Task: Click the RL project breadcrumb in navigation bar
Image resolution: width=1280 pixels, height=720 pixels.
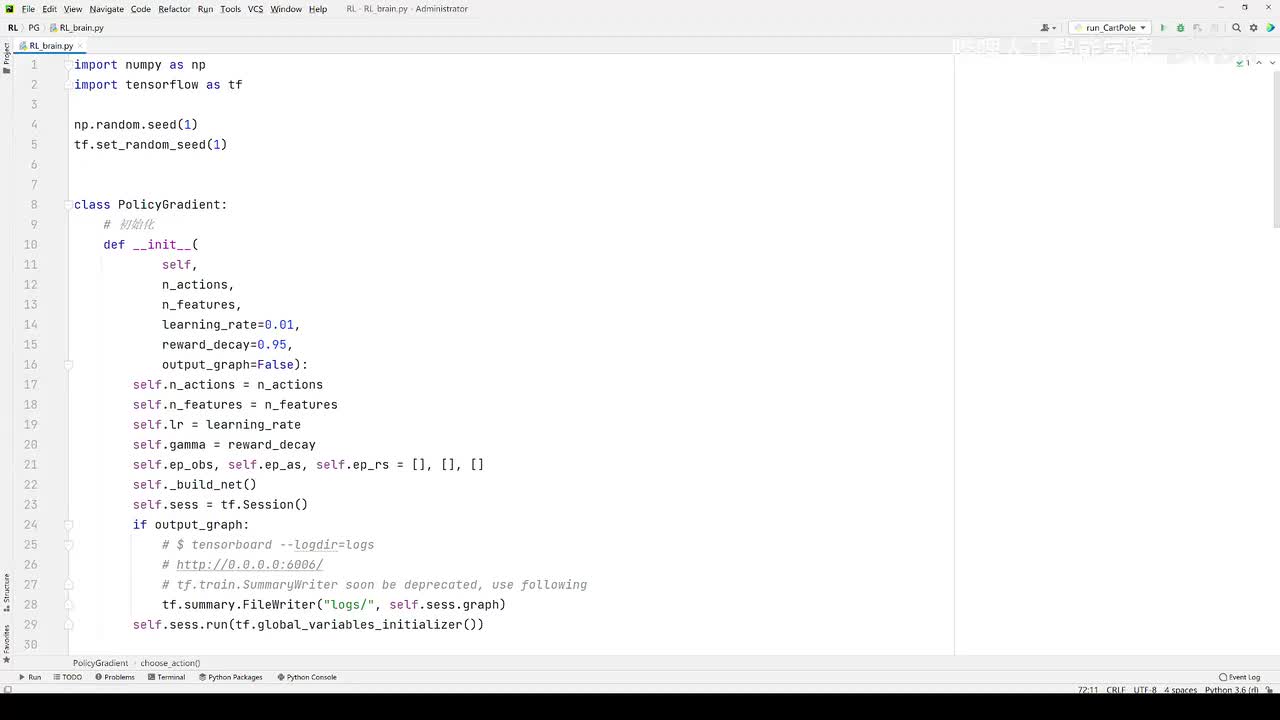Action: (13, 28)
